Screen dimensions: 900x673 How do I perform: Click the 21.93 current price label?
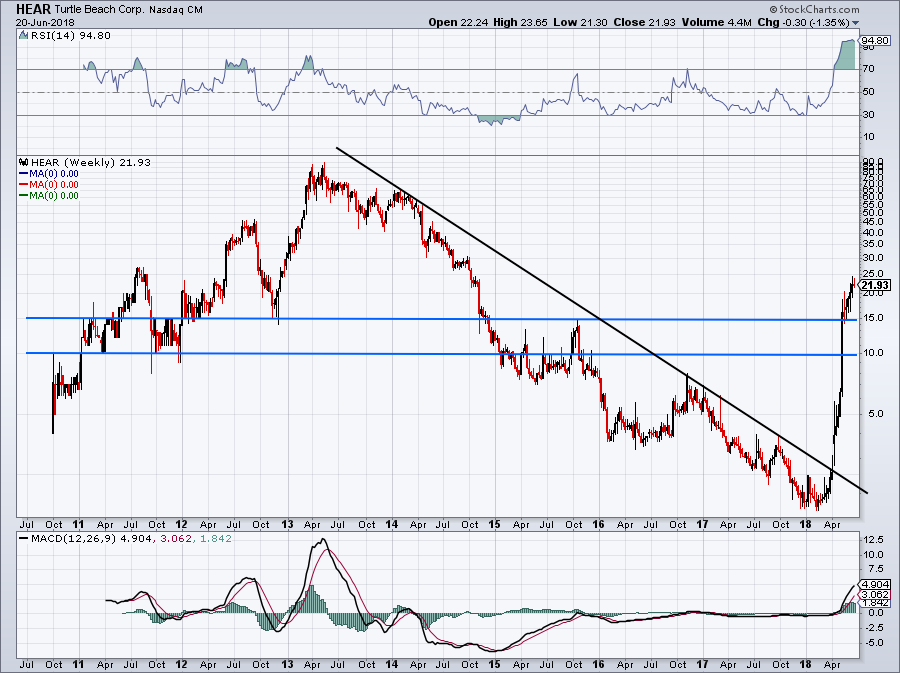coord(874,285)
